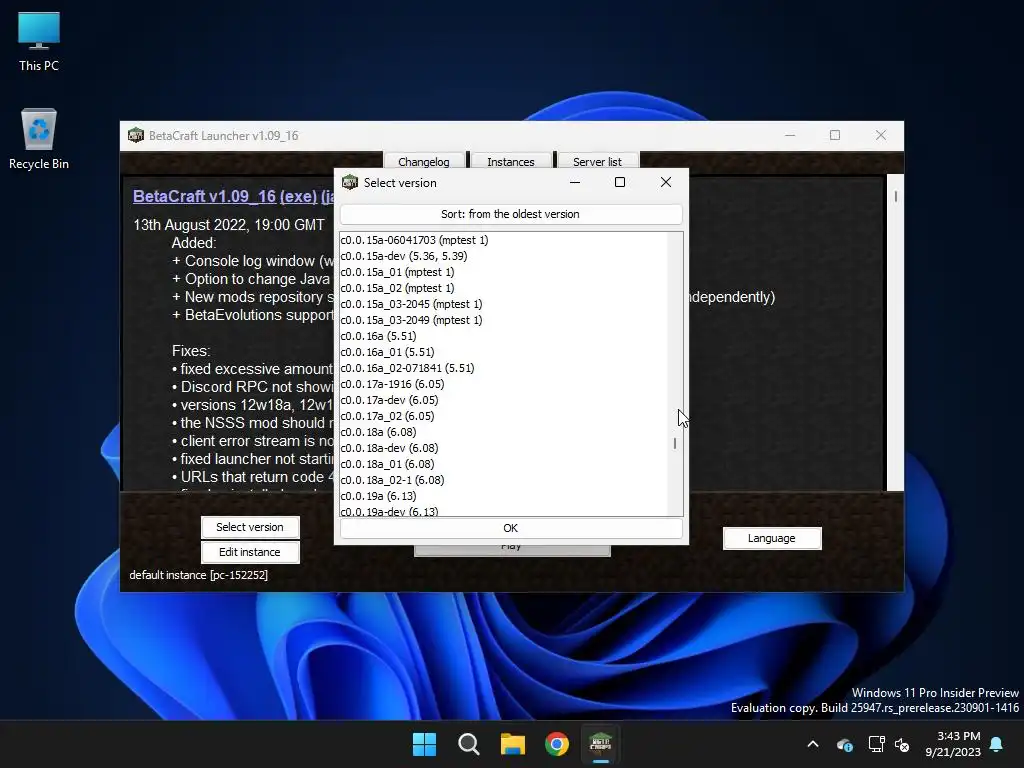Click the version list scrollbar thumb
The width and height of the screenshot is (1024, 768).
click(x=675, y=443)
